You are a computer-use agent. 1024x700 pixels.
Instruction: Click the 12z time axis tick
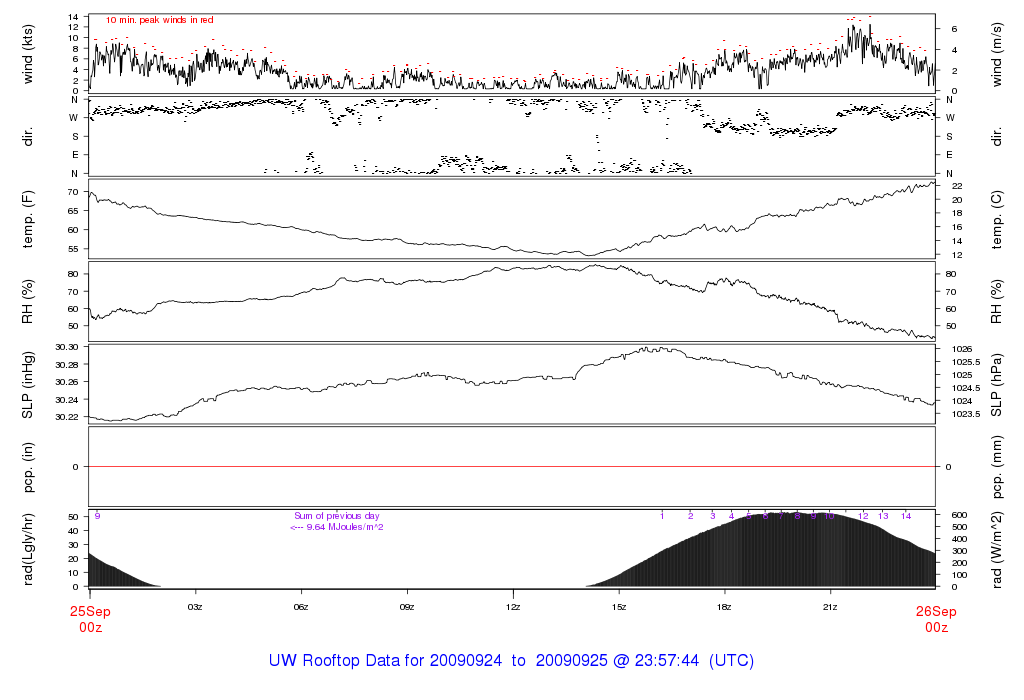(512, 607)
